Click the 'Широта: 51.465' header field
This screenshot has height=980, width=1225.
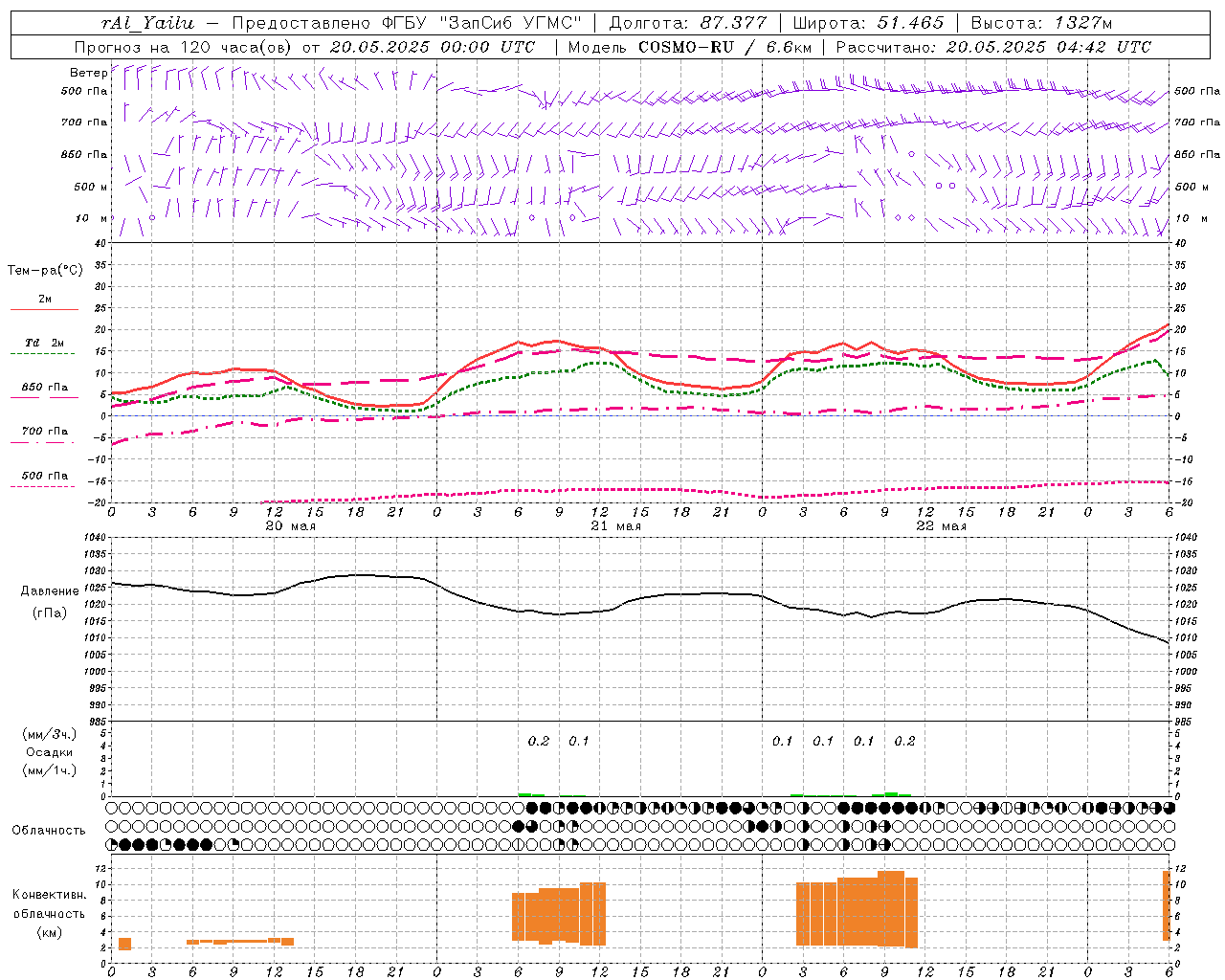coord(868,23)
